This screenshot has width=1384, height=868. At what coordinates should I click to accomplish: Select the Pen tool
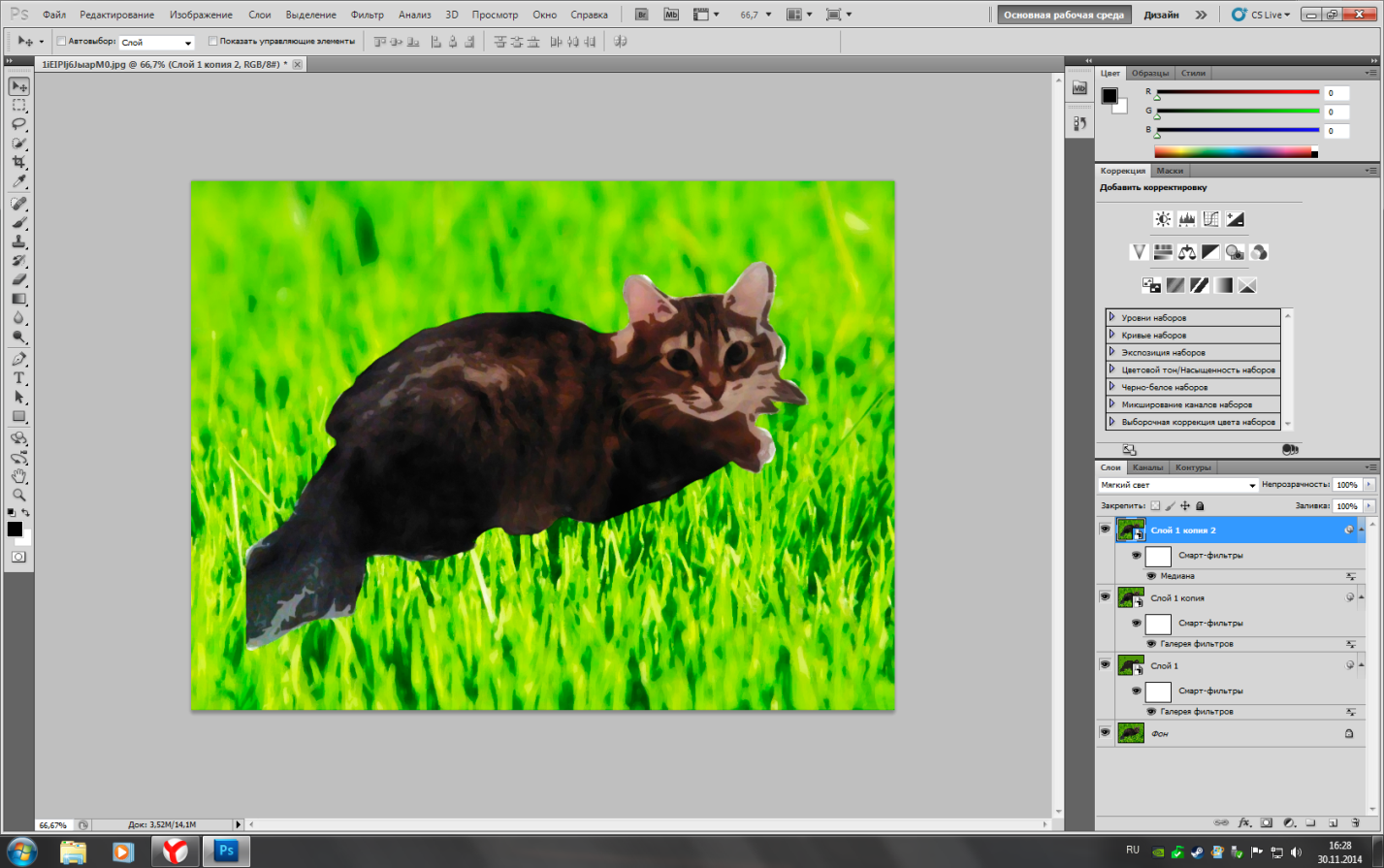coord(18,360)
